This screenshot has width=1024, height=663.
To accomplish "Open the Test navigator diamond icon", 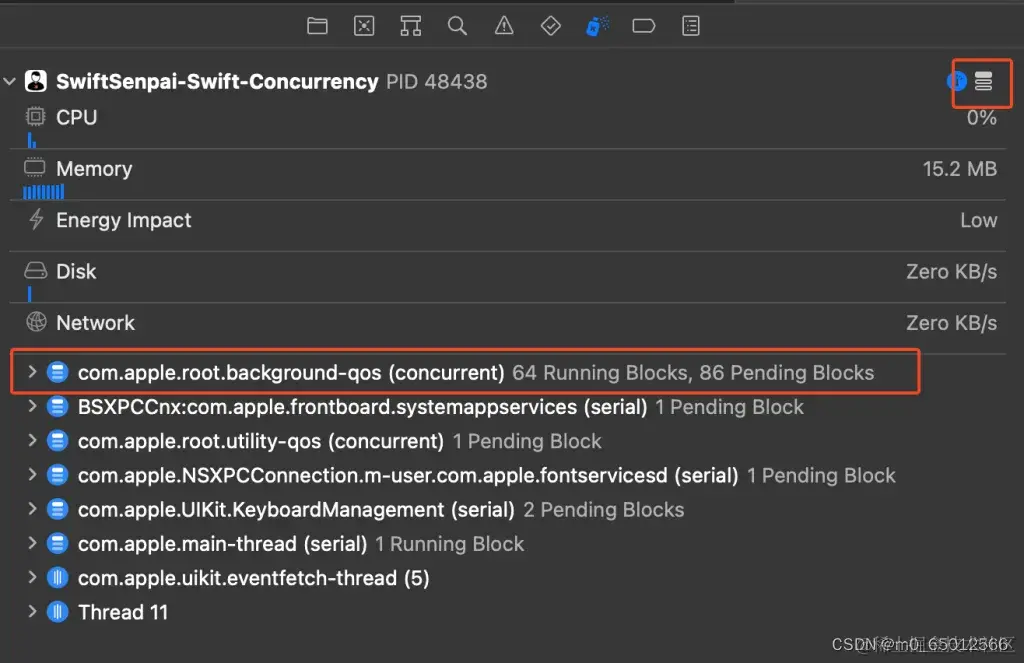I will pos(551,26).
